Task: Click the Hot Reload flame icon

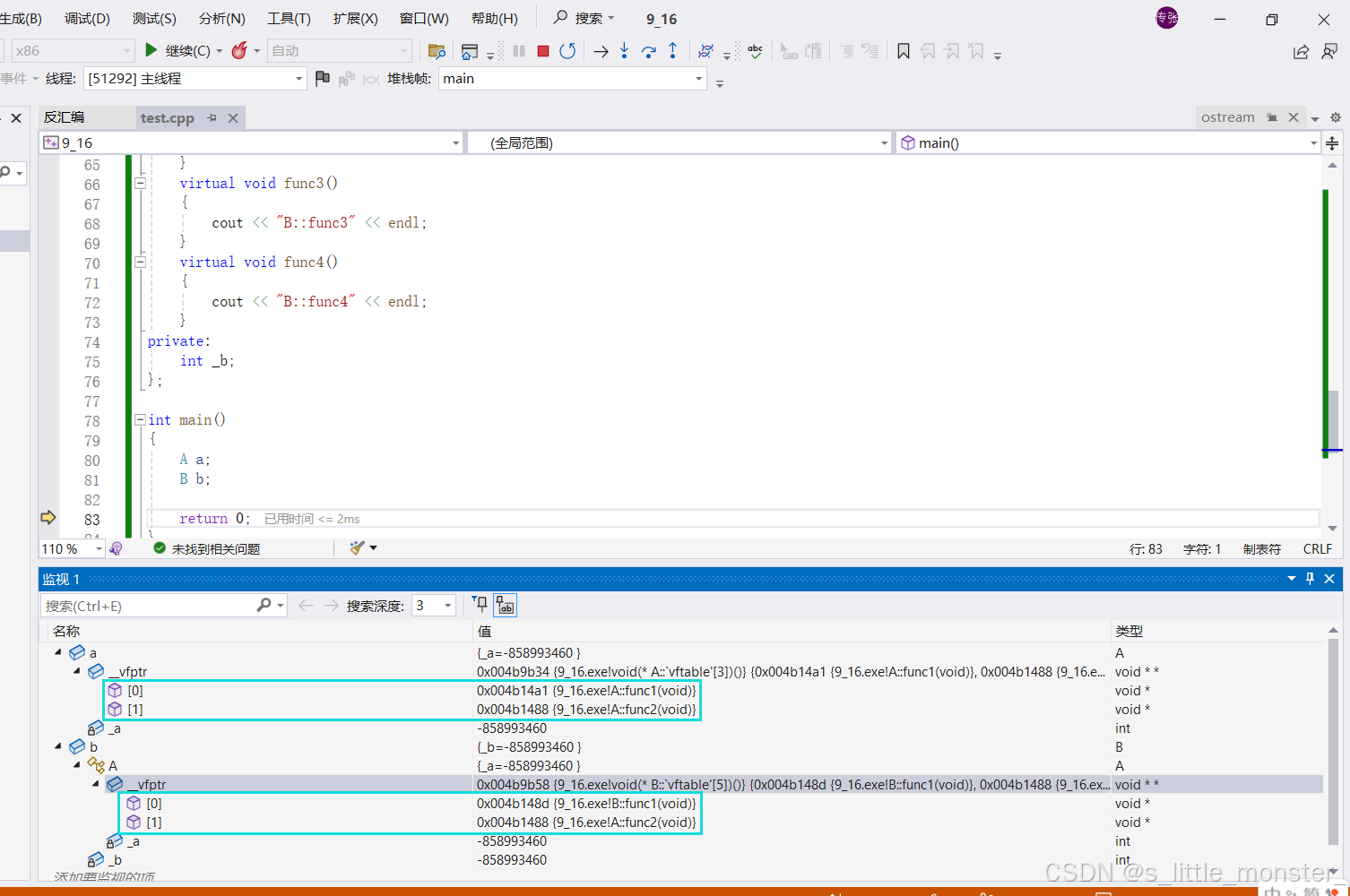Action: (239, 51)
